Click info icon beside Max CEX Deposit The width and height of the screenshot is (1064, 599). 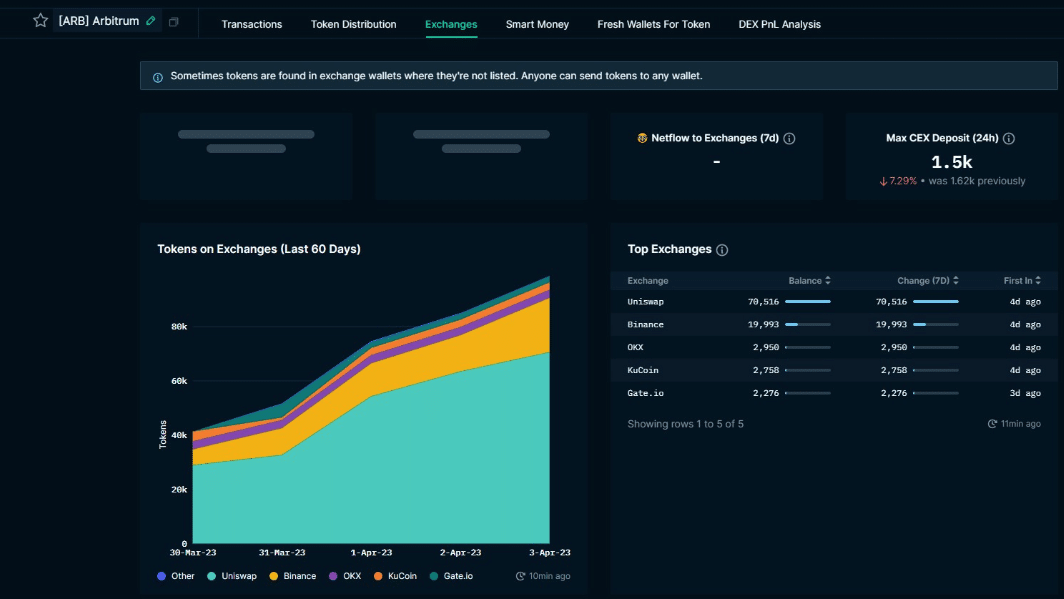pos(1009,139)
